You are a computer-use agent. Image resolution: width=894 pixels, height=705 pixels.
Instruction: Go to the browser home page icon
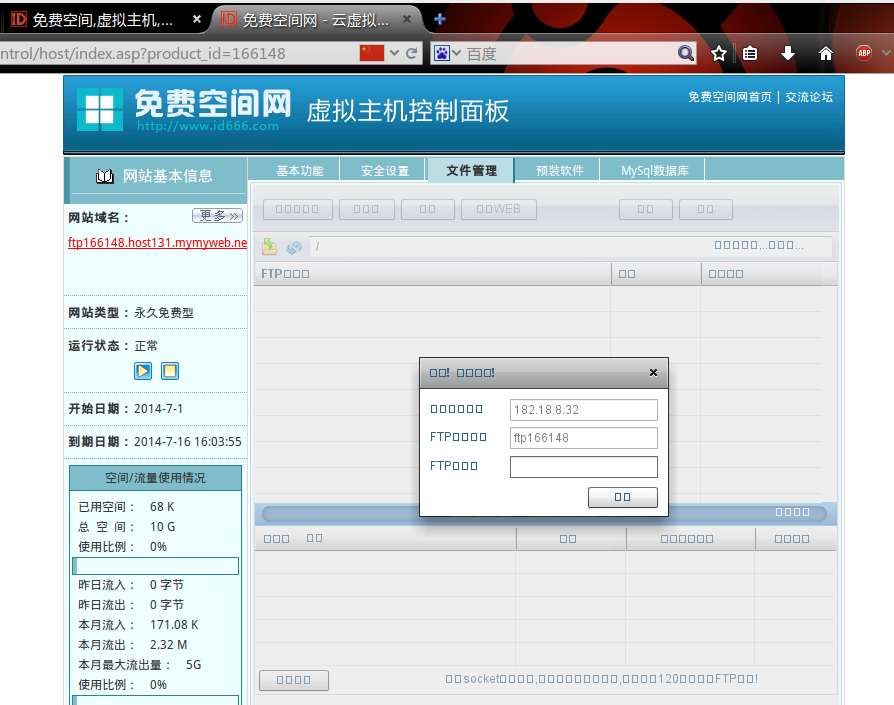[826, 54]
